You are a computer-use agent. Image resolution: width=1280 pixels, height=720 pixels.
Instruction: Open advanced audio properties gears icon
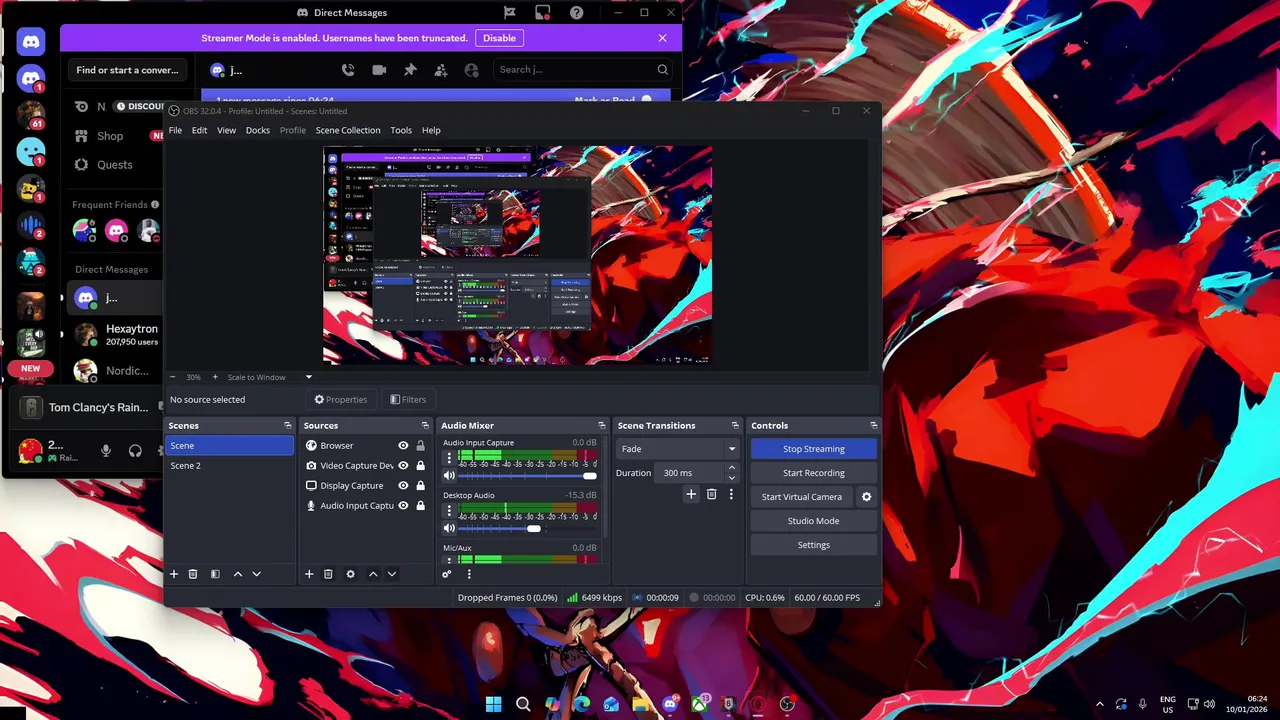pyautogui.click(x=447, y=574)
